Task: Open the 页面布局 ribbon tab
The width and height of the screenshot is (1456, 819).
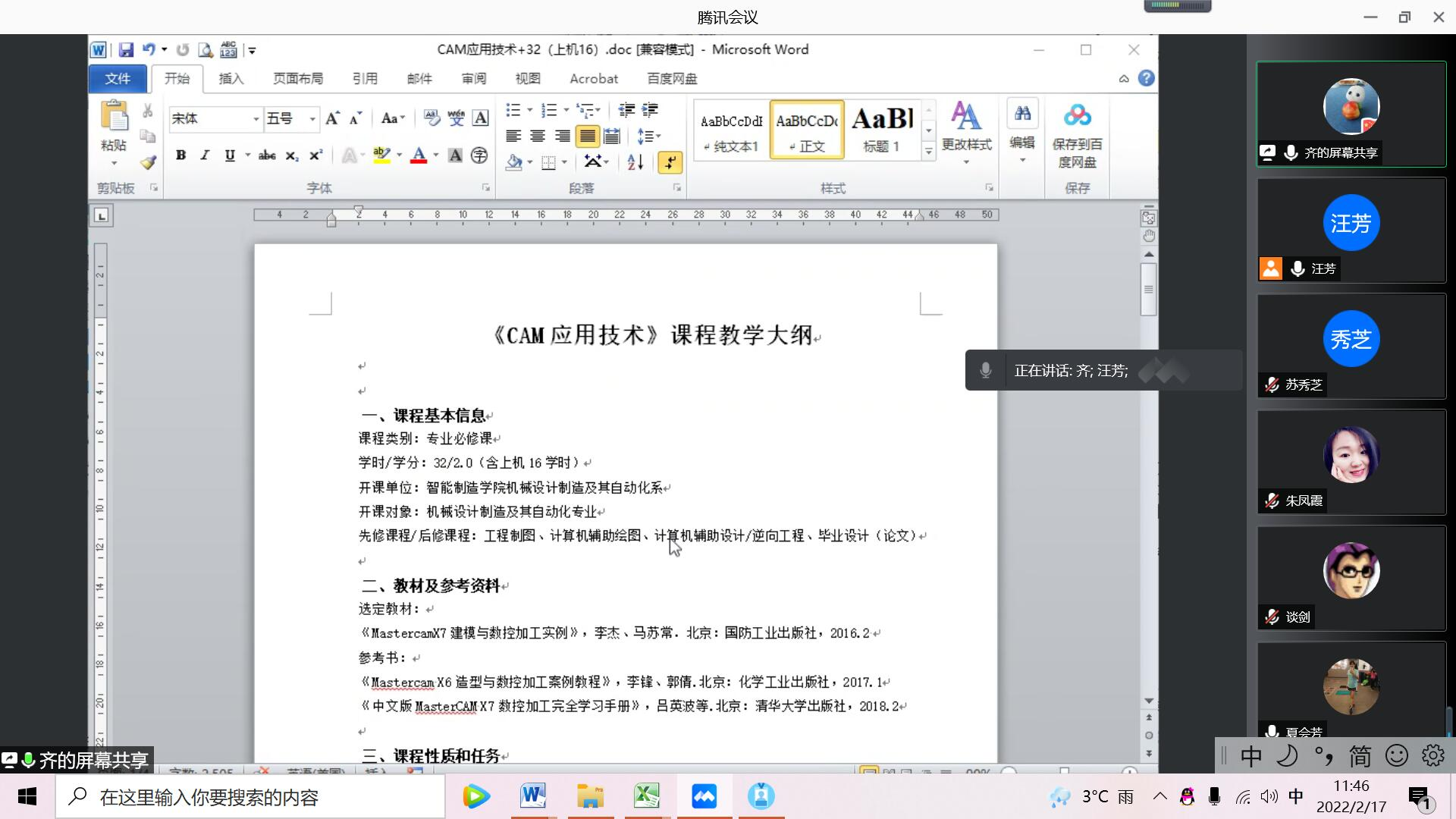Action: point(297,79)
